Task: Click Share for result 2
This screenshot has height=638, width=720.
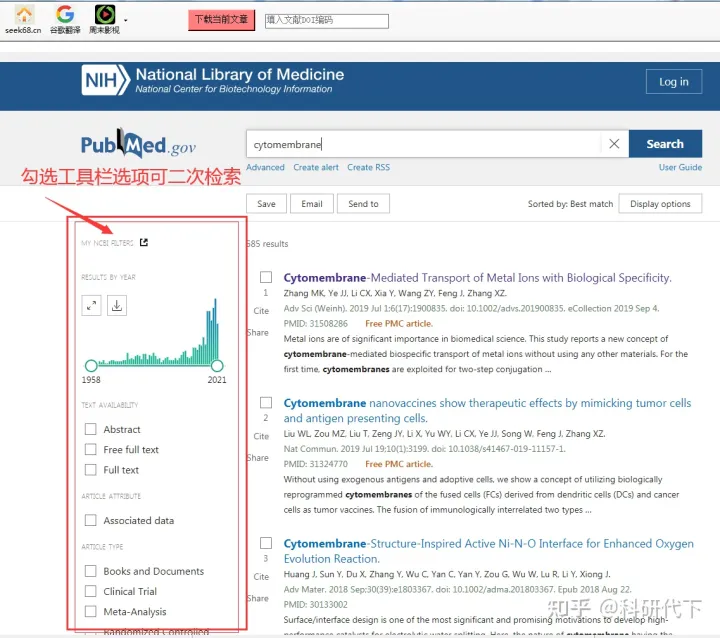Action: click(258, 458)
